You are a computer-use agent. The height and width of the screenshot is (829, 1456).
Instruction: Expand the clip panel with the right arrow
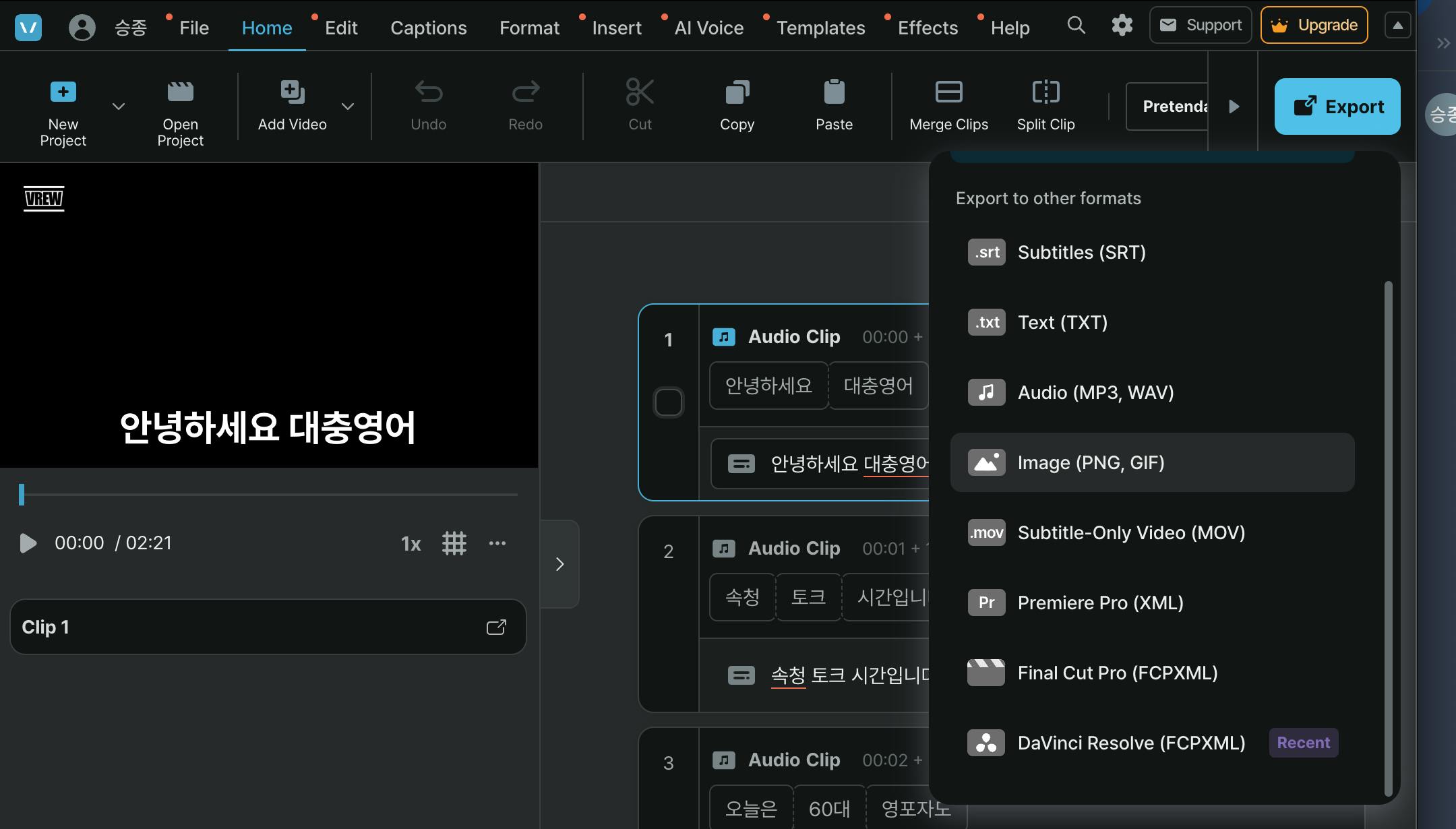[559, 565]
